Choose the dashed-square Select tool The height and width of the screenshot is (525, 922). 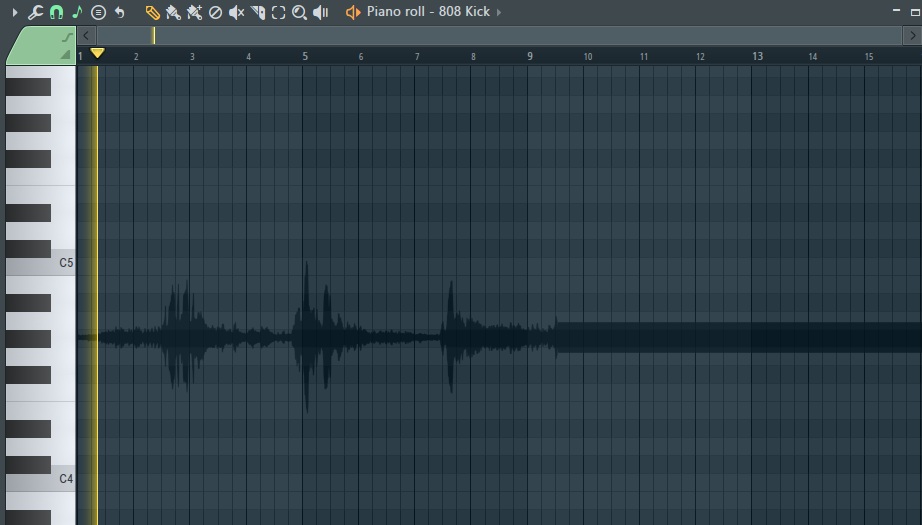pyautogui.click(x=279, y=12)
